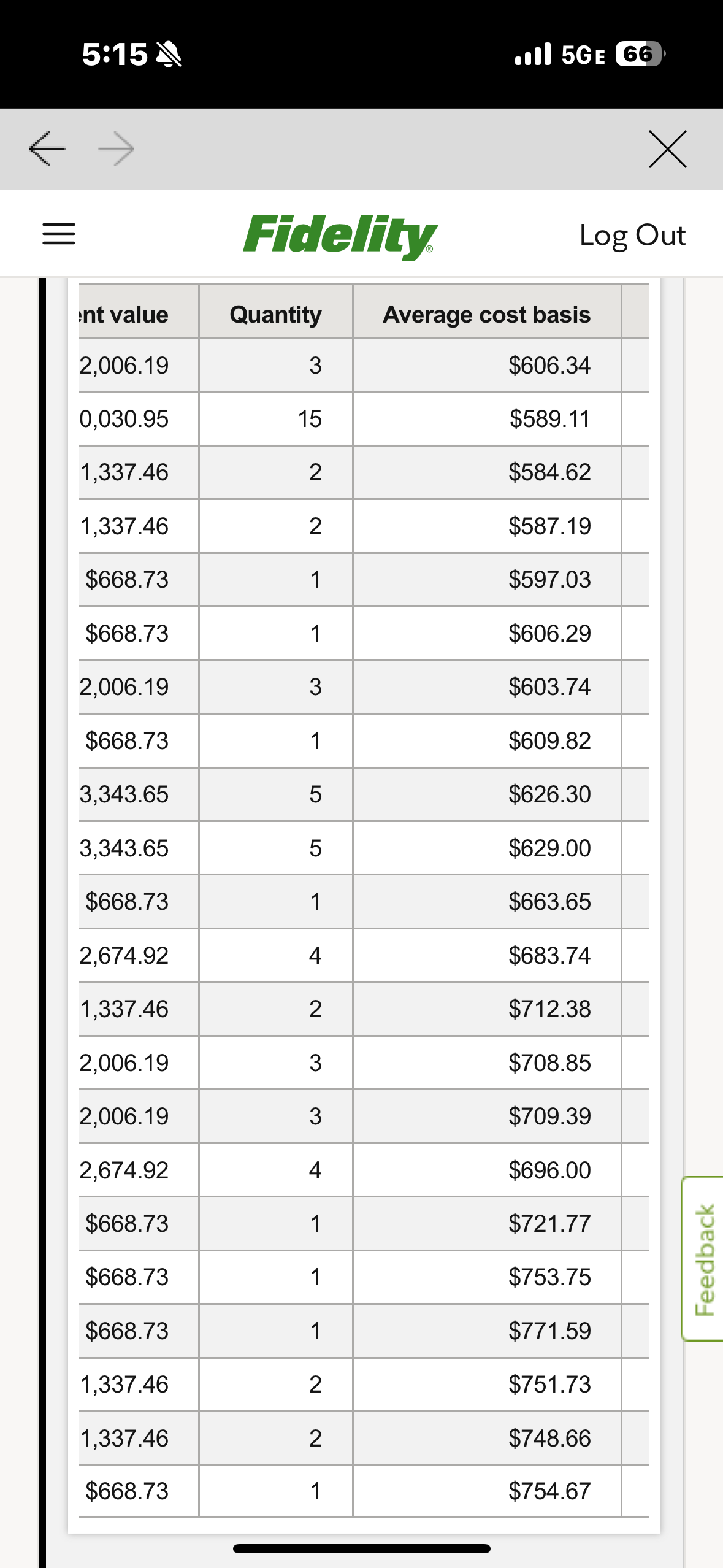Tap the partially visible value column header

click(126, 314)
